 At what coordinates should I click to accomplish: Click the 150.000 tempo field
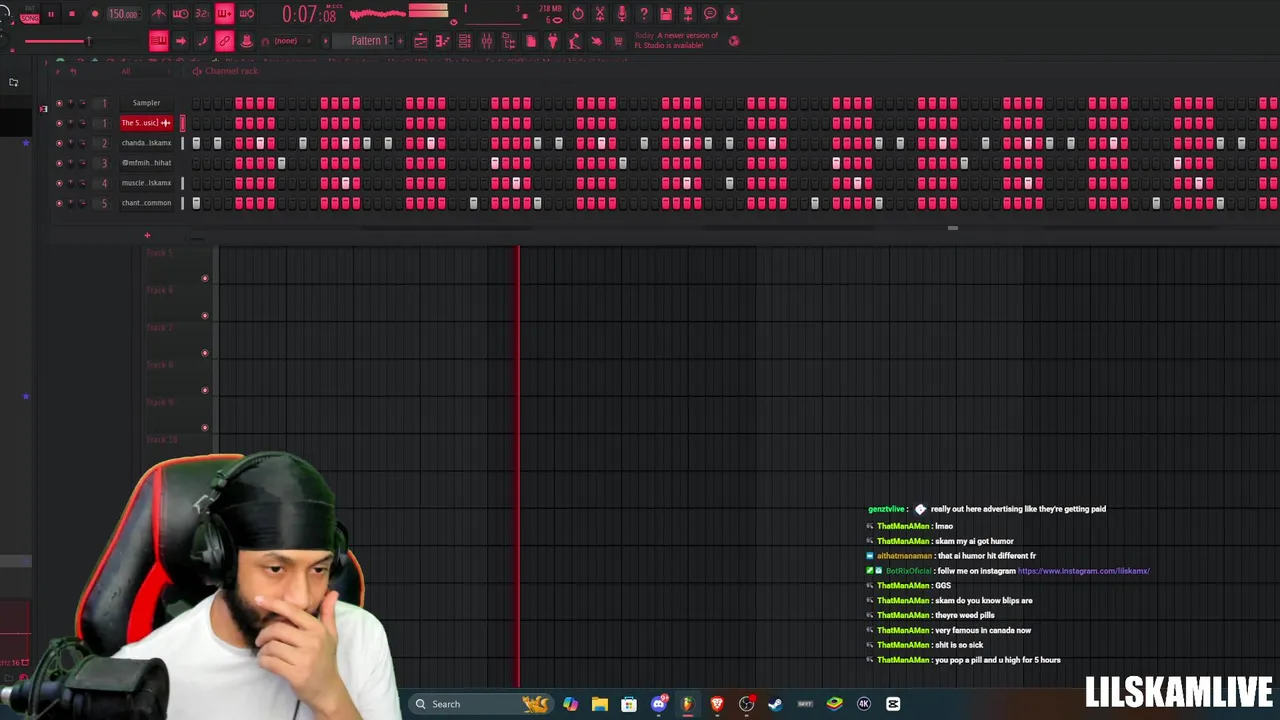(x=123, y=14)
